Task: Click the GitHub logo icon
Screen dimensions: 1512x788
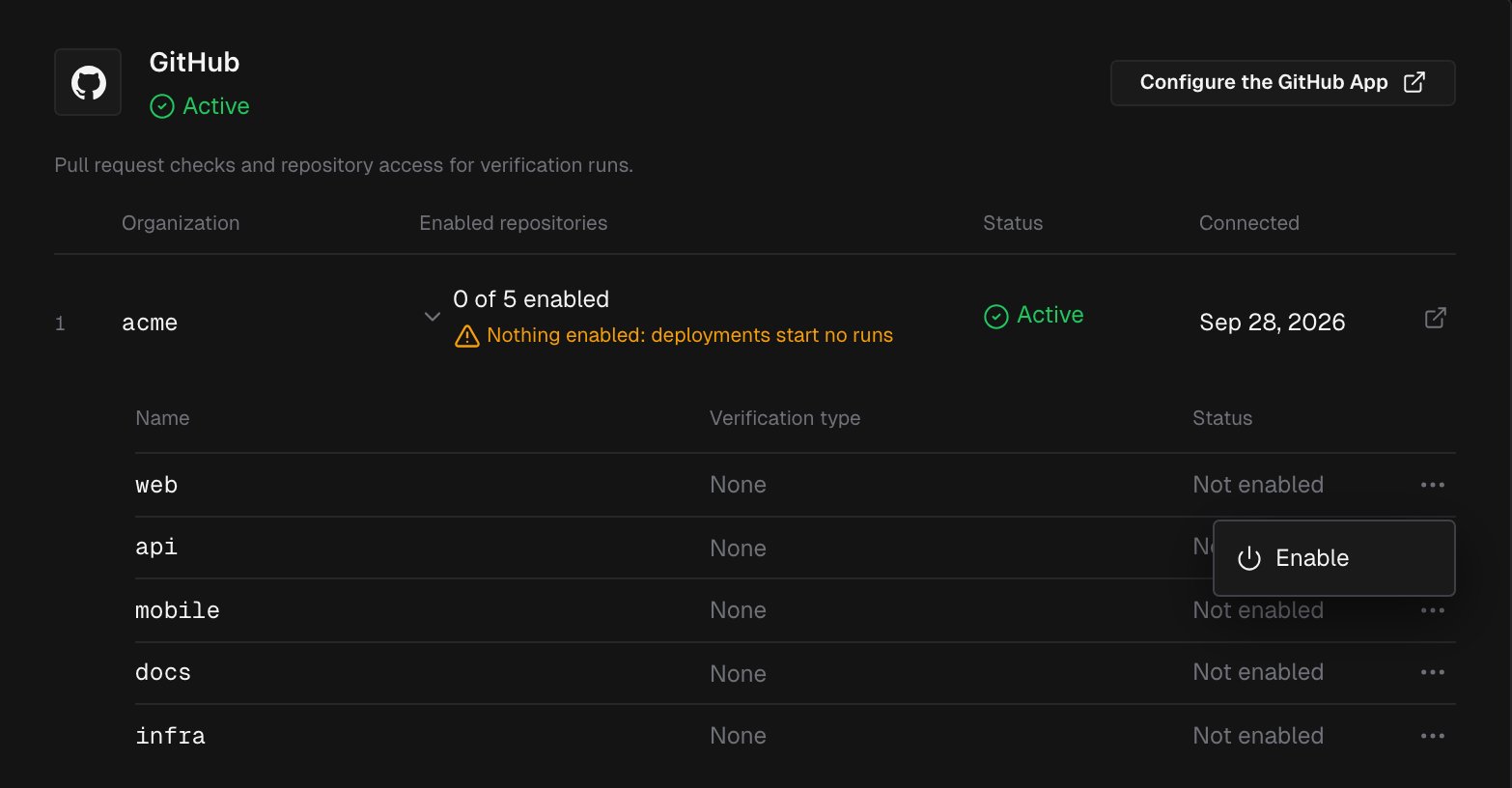Action: point(88,82)
